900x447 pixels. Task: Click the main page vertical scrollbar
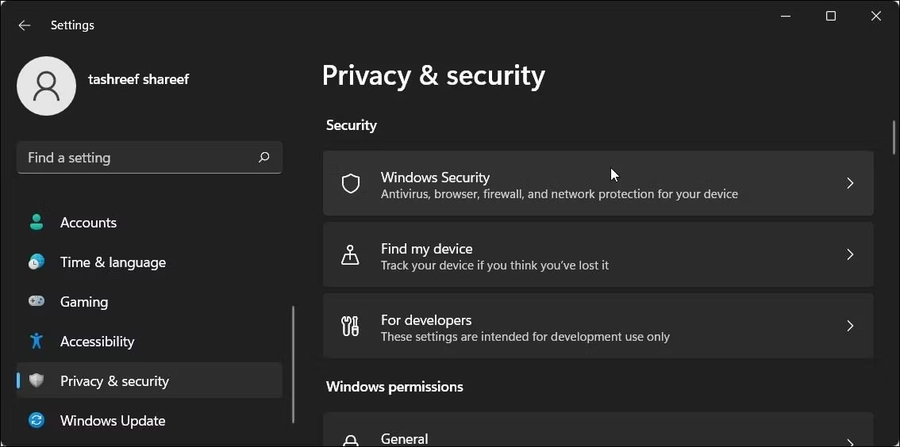click(894, 137)
